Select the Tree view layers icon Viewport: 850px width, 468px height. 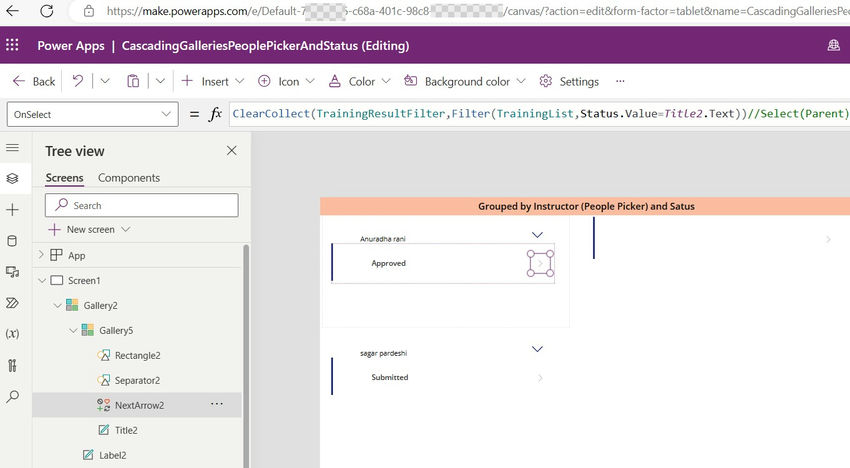point(12,178)
